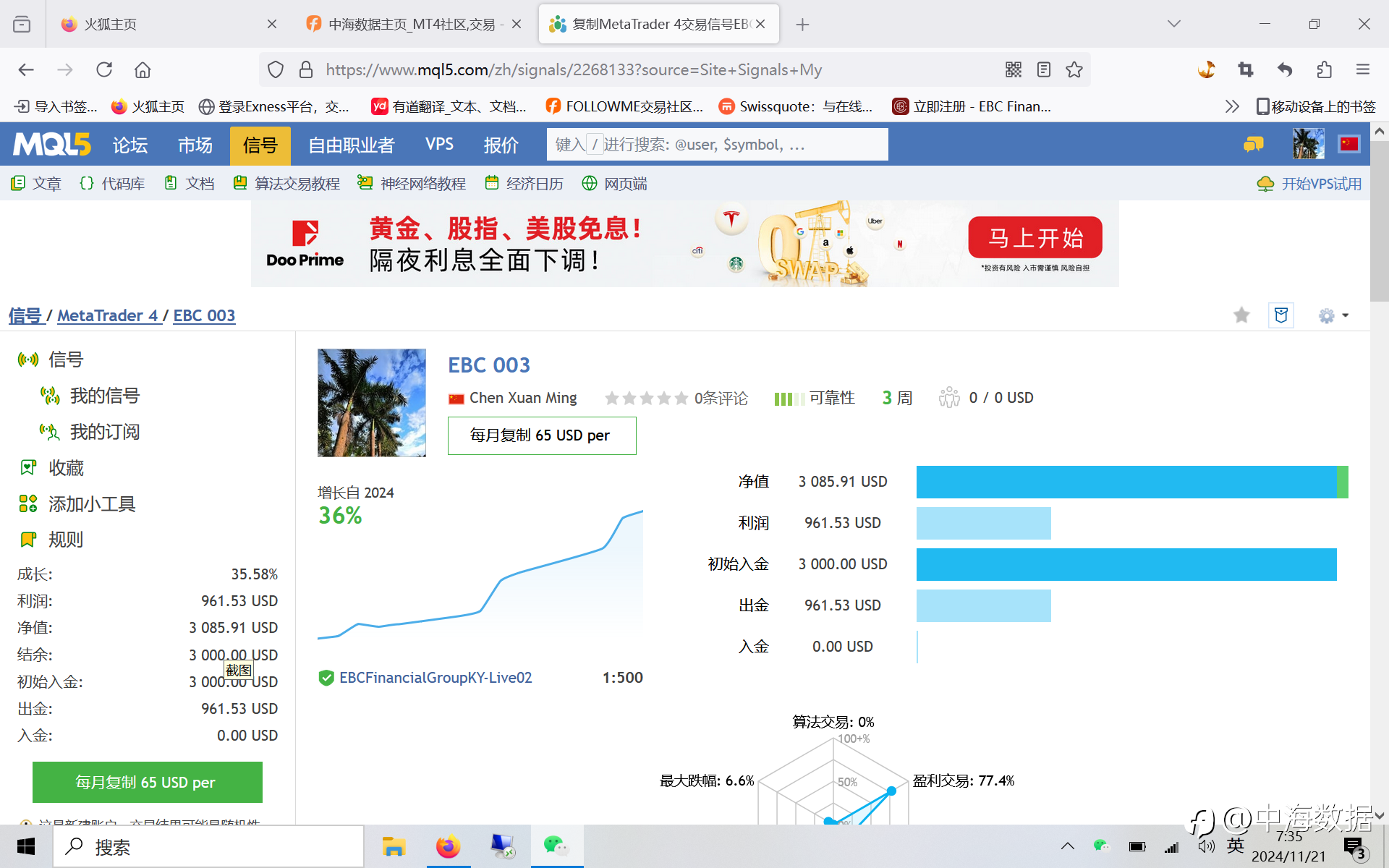Toggle reader view icon in address bar

coord(1043,69)
